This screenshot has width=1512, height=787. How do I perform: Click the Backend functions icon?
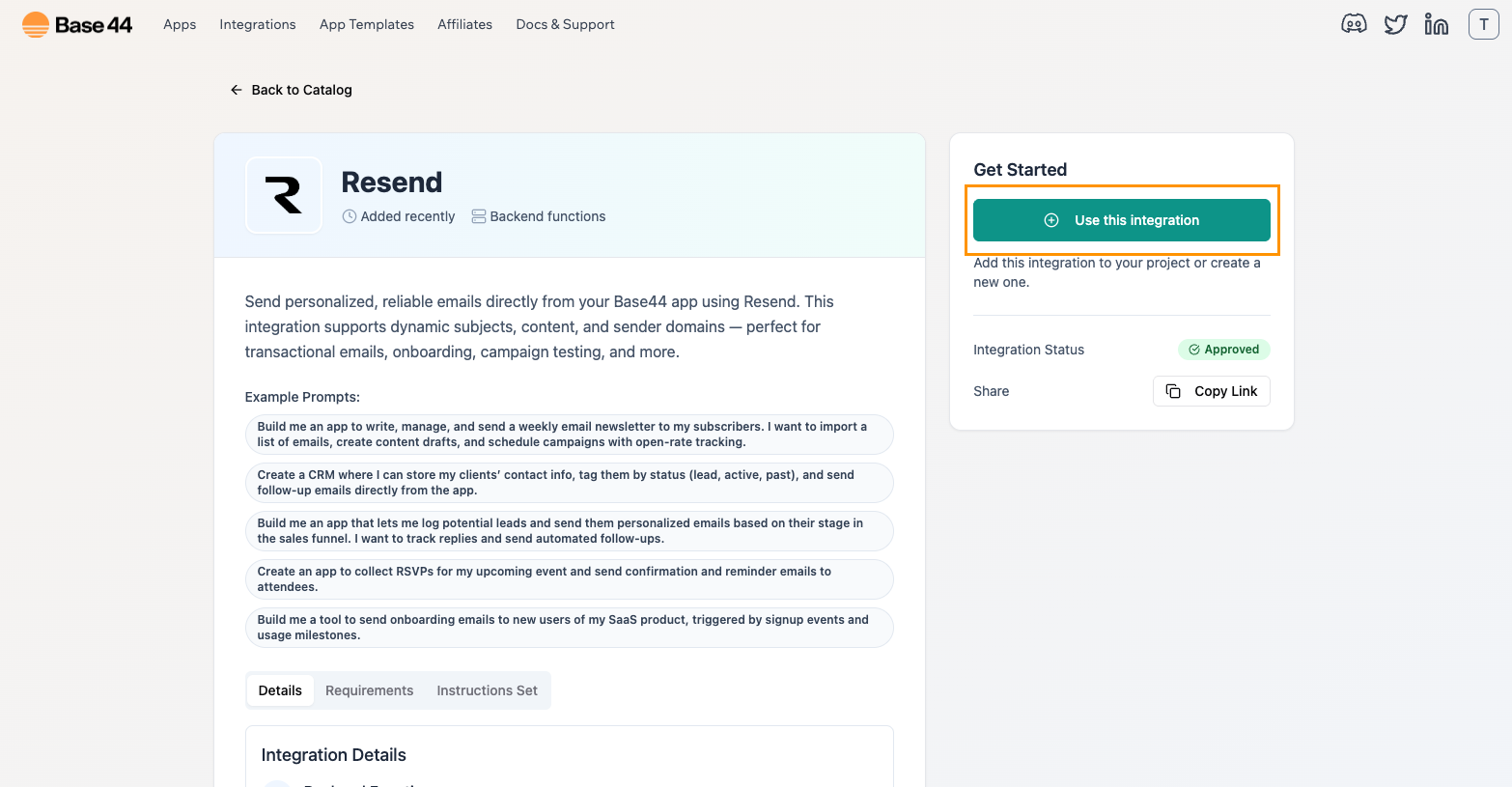coord(479,216)
